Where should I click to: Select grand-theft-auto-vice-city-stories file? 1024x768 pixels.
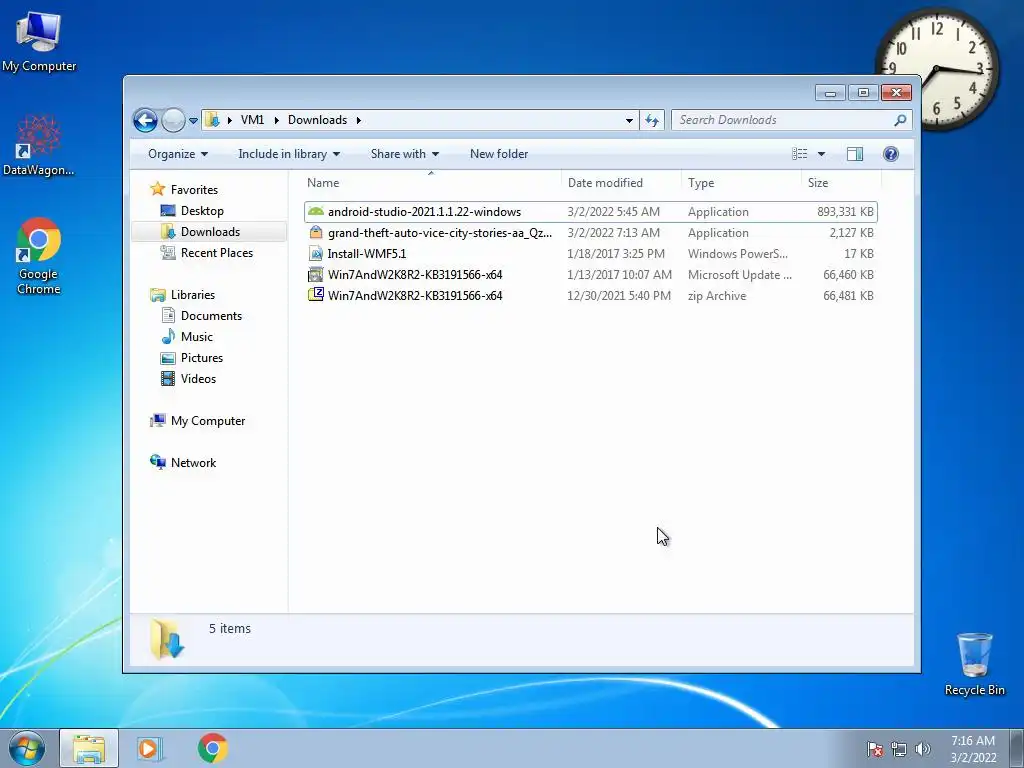coord(590,232)
